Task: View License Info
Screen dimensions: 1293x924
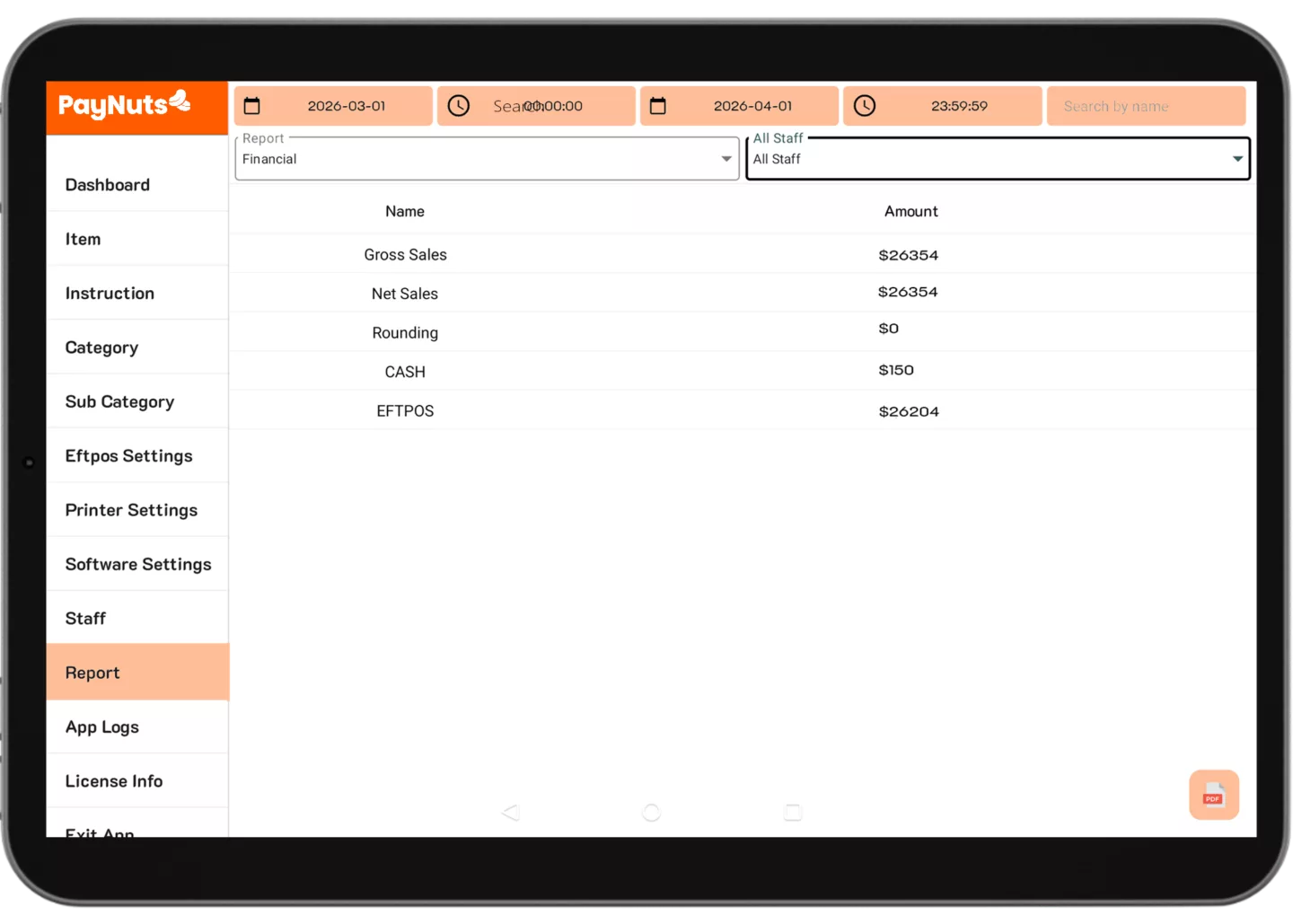Action: point(114,780)
